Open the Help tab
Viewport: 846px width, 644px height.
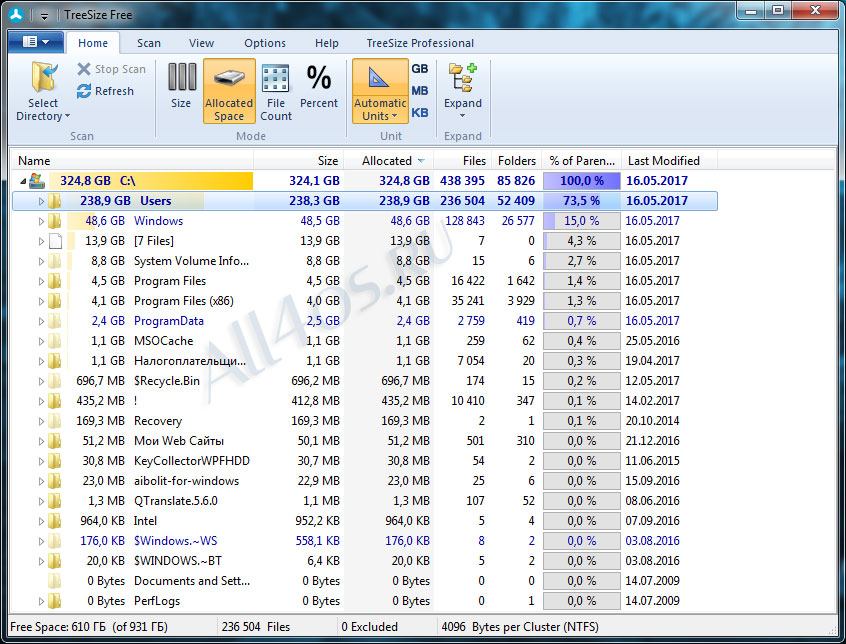327,43
